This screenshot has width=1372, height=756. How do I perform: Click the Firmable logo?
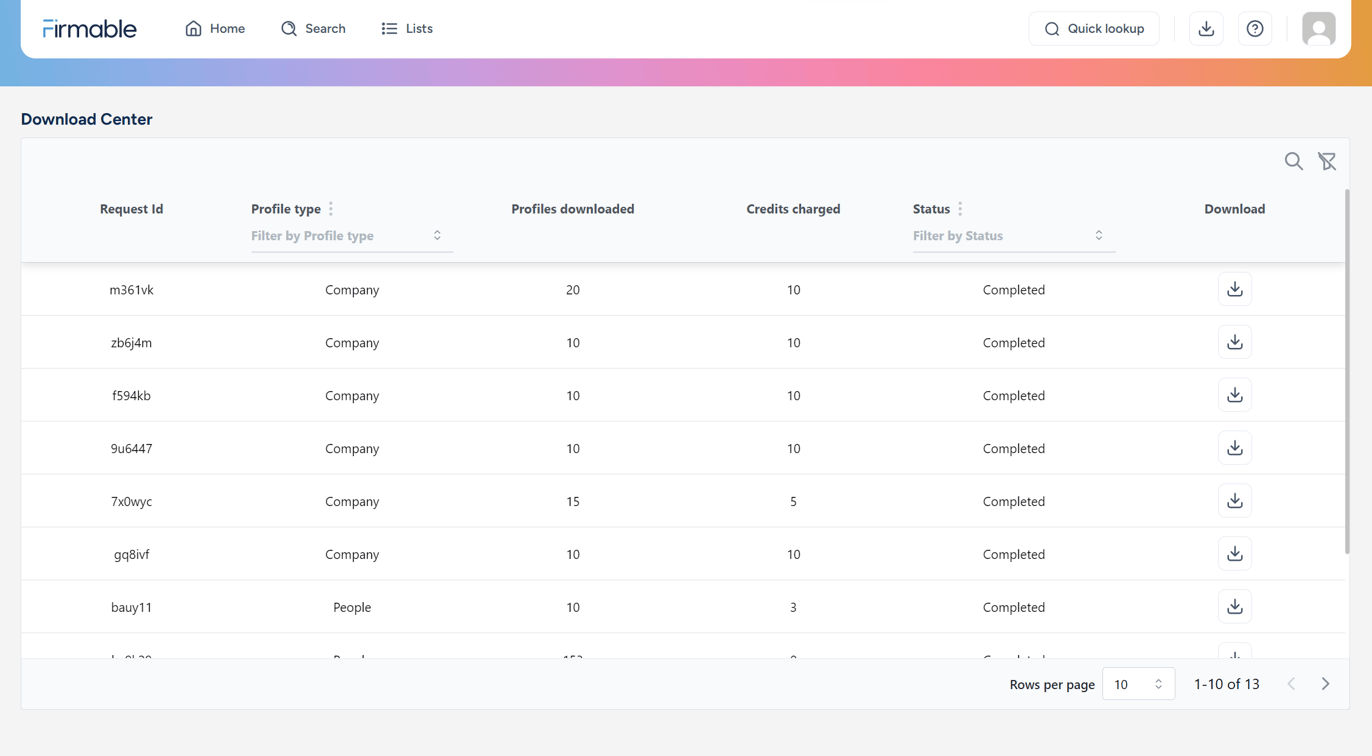point(89,29)
